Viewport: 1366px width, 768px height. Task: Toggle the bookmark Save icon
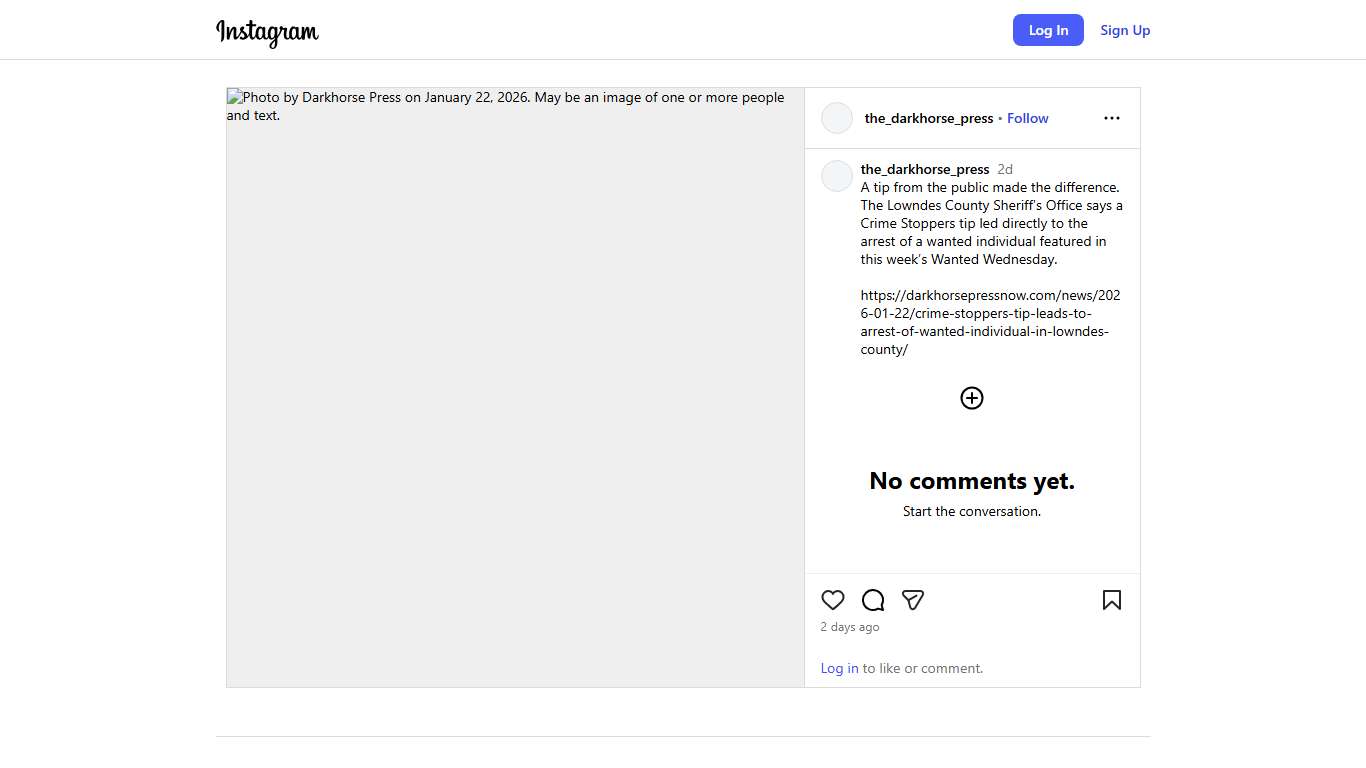[x=1111, y=600]
